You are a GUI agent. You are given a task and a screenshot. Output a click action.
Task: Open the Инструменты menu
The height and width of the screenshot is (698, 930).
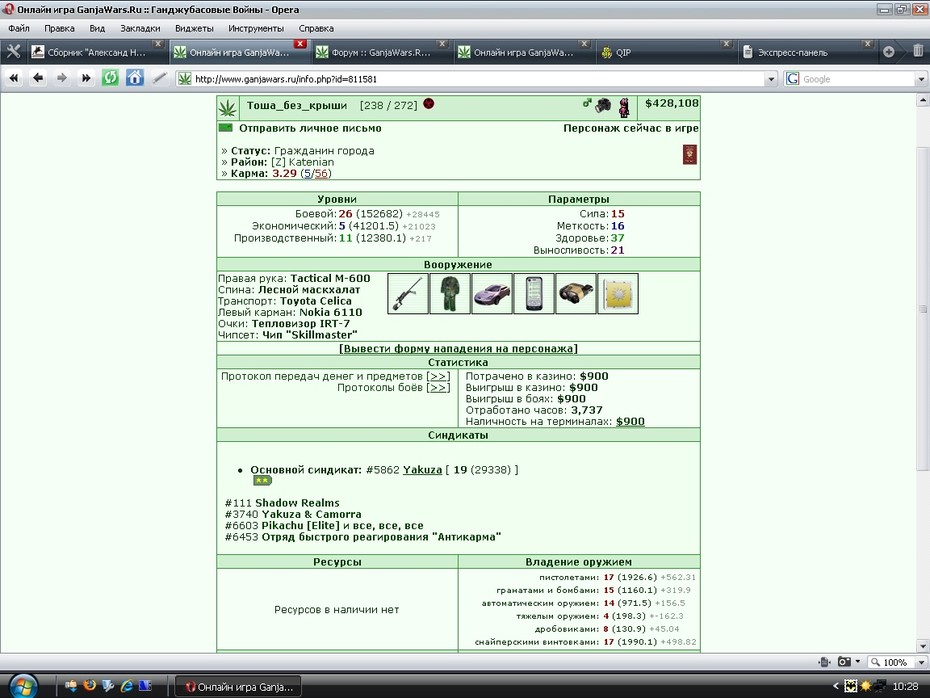pyautogui.click(x=256, y=28)
